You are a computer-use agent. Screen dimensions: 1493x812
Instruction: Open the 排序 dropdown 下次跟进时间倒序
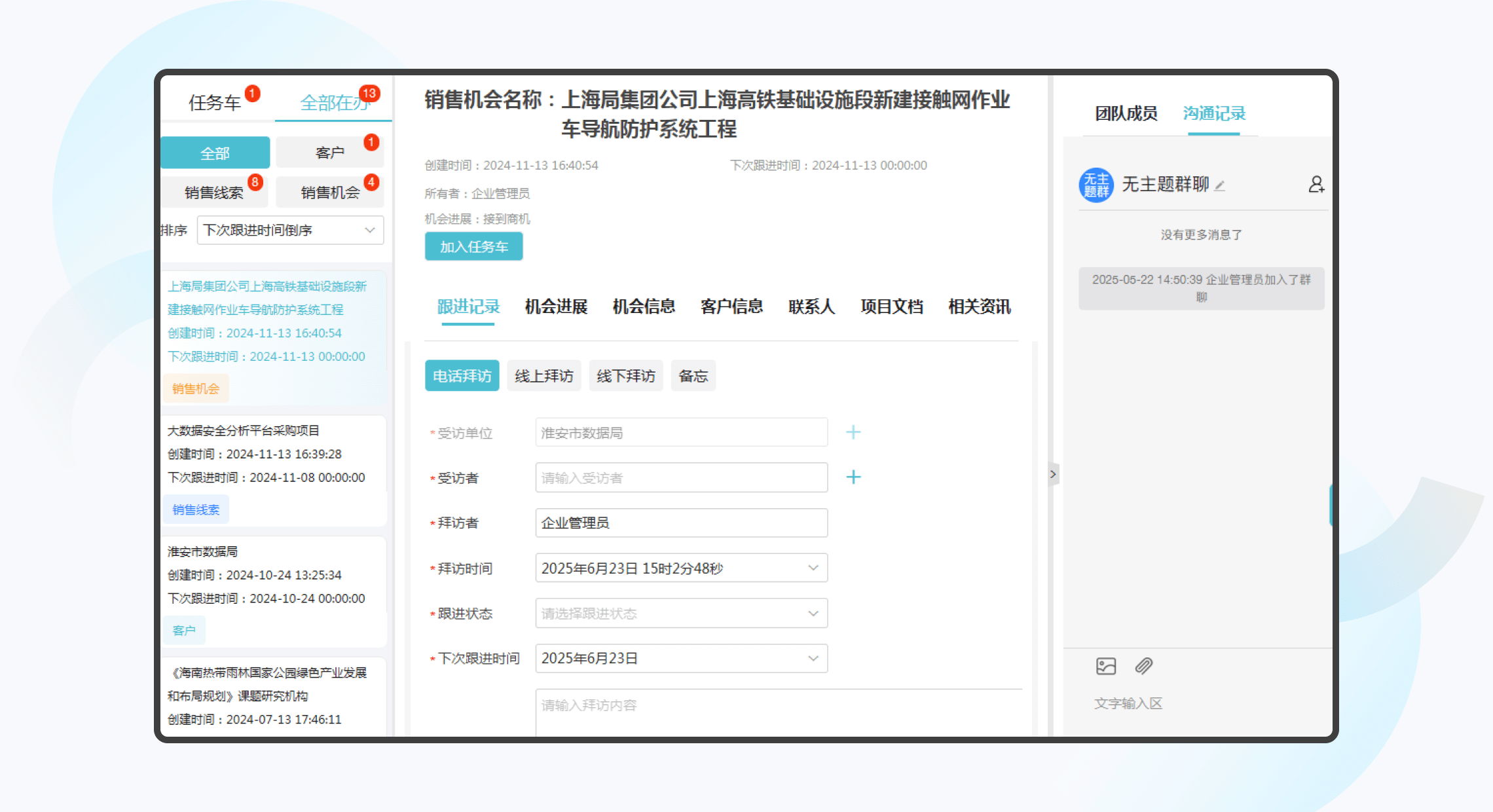(x=290, y=231)
